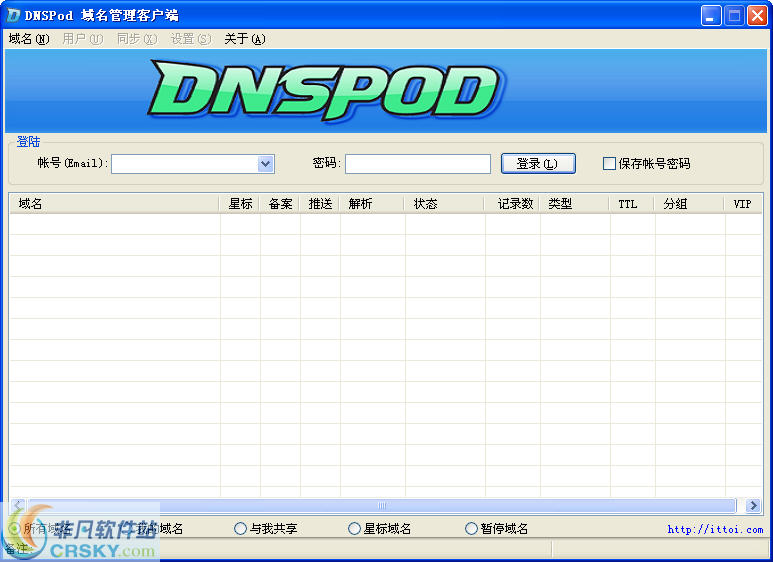Click the 记录数 column header
This screenshot has width=773, height=562.
pyautogui.click(x=512, y=204)
